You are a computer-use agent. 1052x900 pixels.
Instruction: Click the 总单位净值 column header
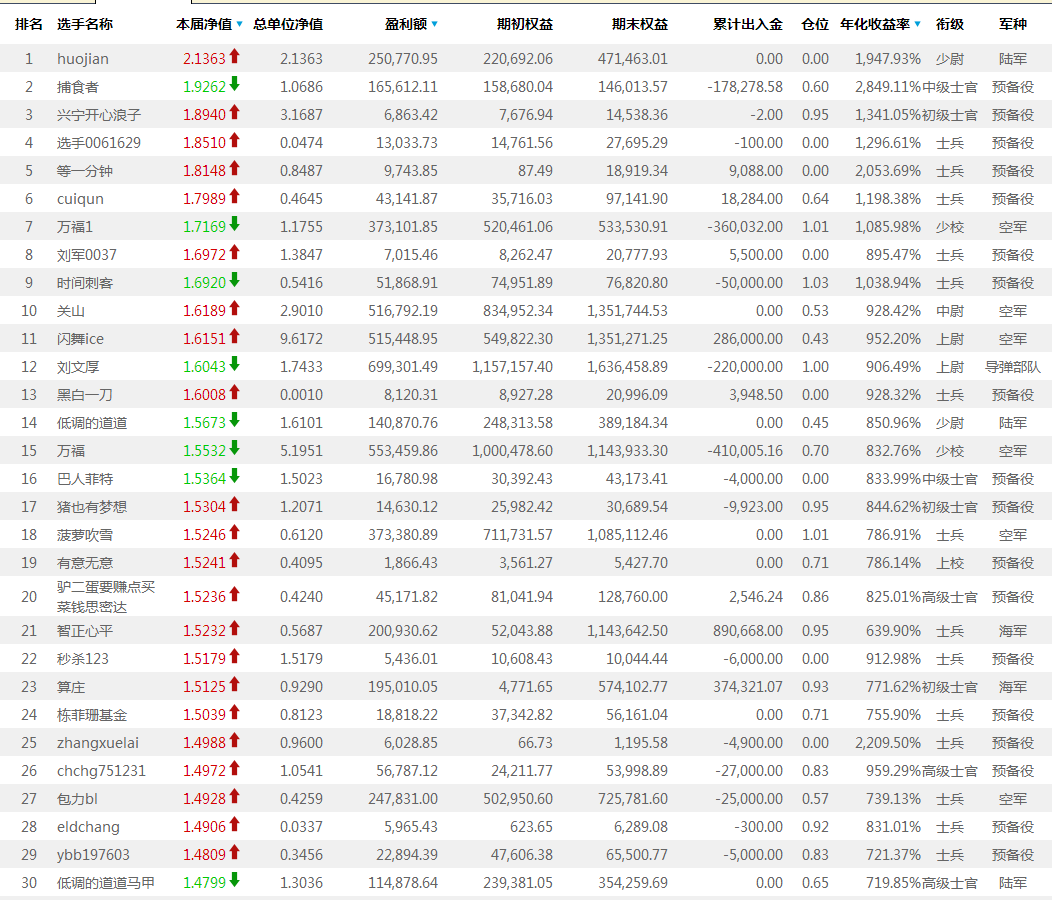pyautogui.click(x=288, y=25)
